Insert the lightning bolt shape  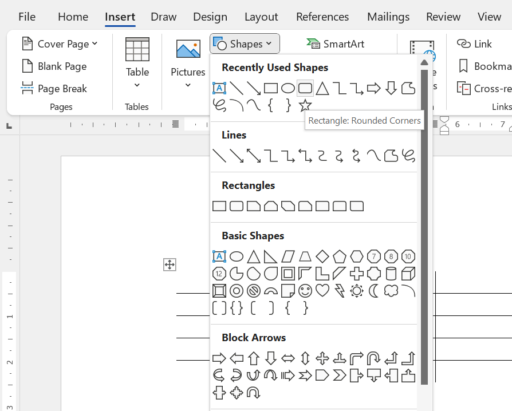[340, 291]
